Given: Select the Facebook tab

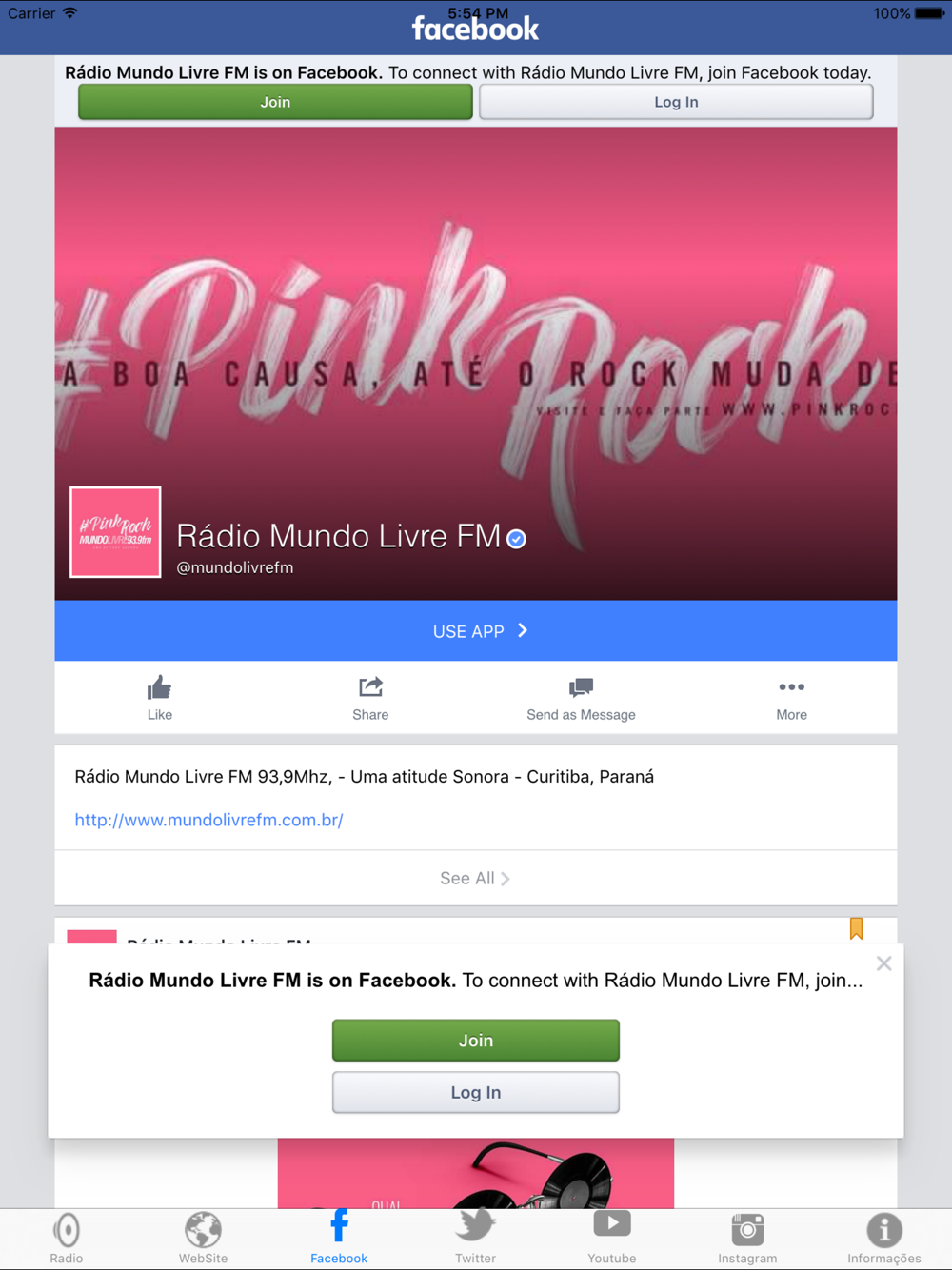Looking at the screenshot, I should click(339, 1239).
